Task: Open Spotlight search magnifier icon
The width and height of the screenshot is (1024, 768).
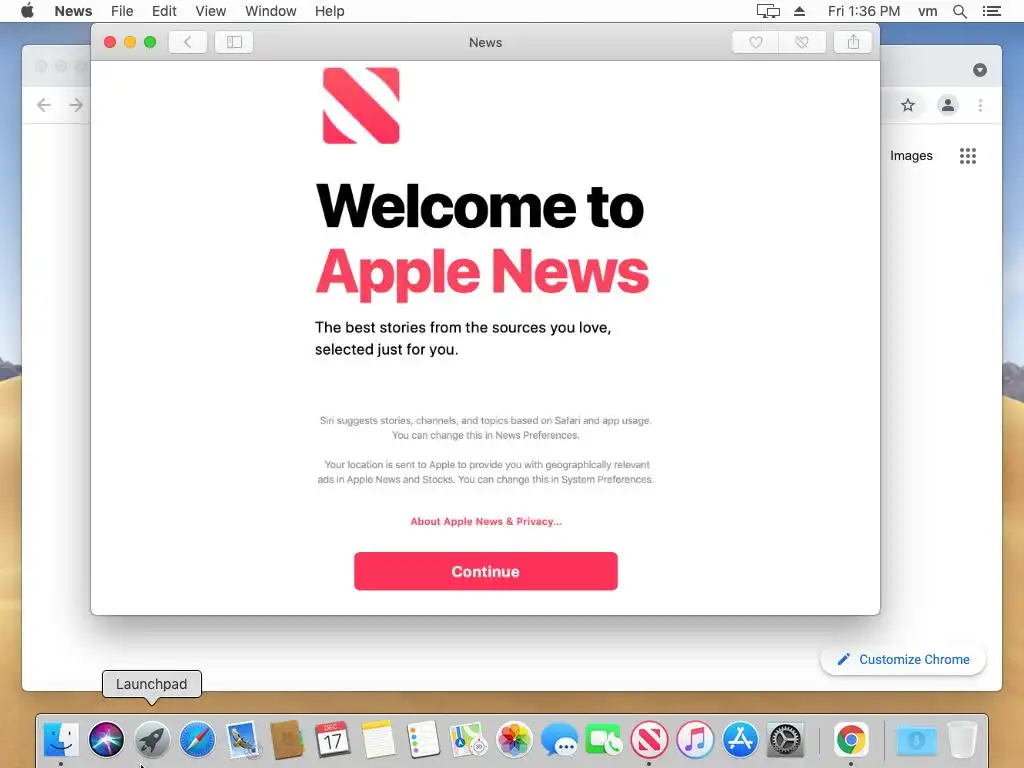Action: coord(959,11)
